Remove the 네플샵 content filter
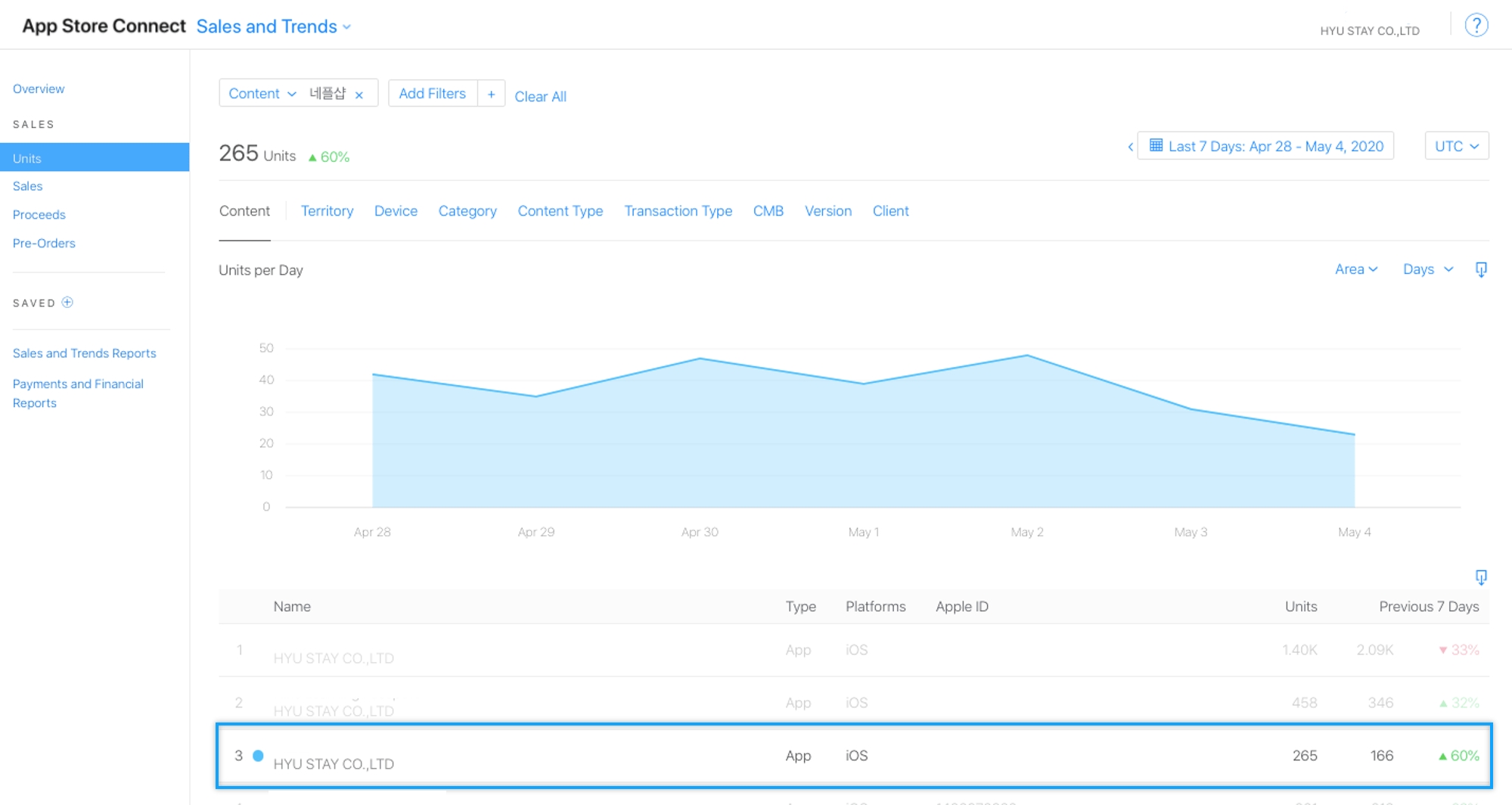 (x=359, y=95)
